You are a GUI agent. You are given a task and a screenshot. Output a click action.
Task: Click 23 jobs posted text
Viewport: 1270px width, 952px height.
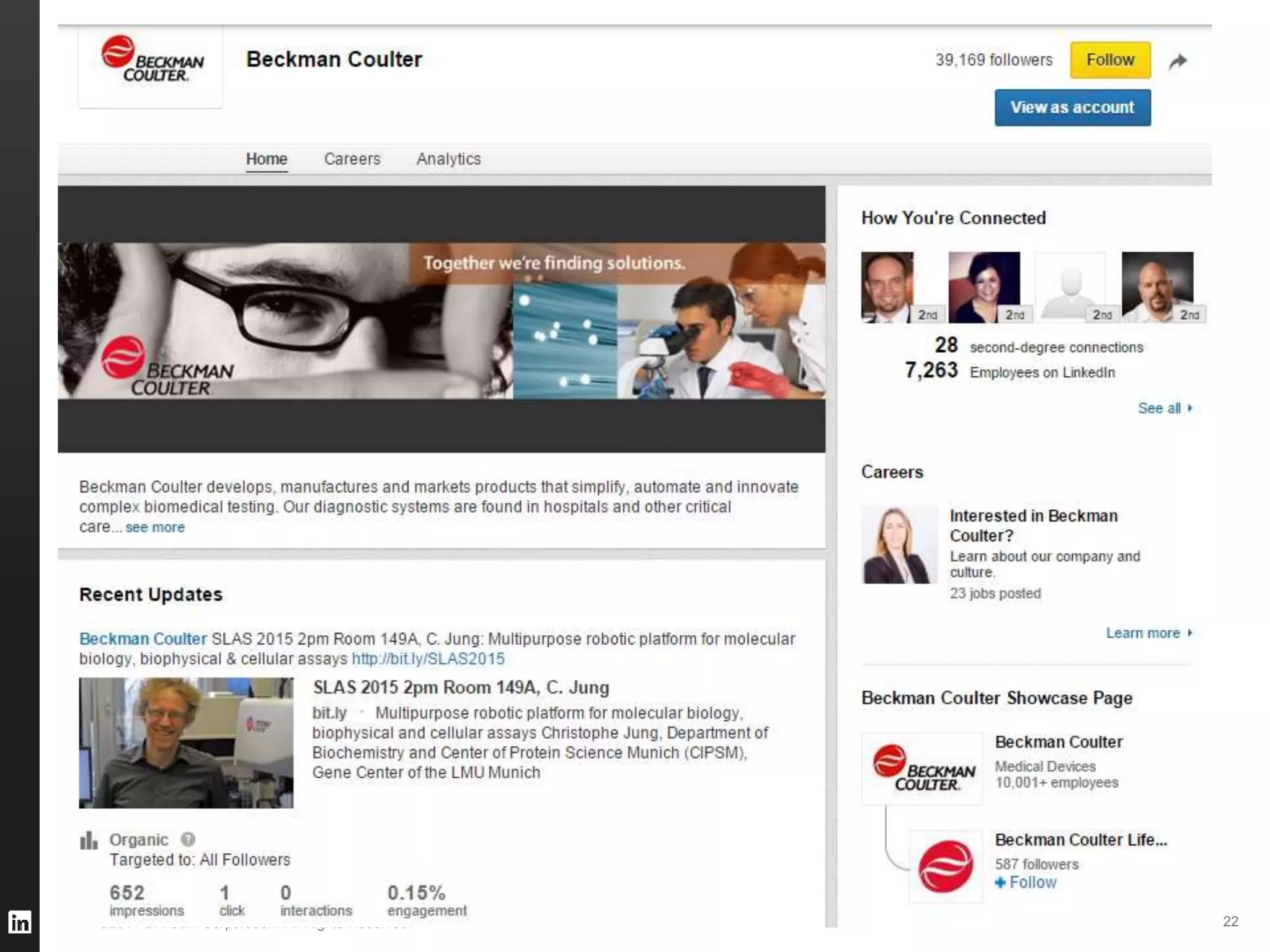[x=995, y=593]
